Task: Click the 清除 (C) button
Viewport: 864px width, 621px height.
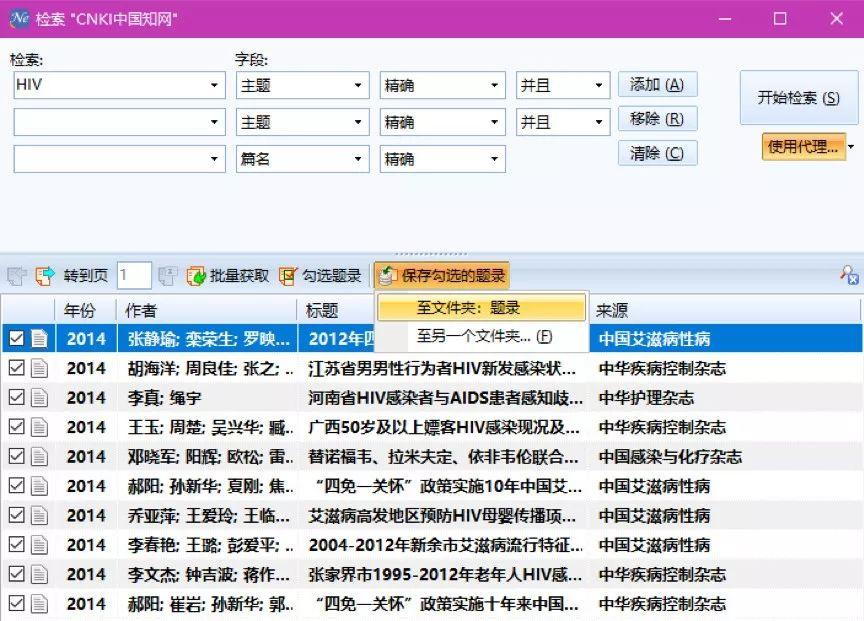Action: (657, 153)
